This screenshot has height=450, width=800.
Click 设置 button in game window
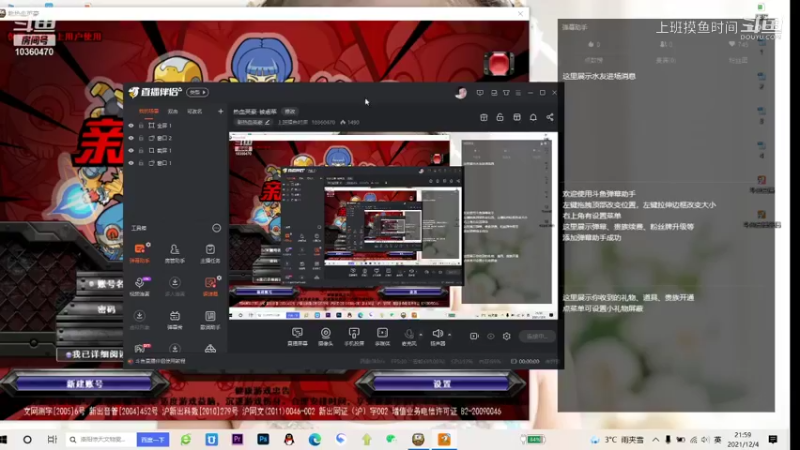pyautogui.click(x=442, y=384)
